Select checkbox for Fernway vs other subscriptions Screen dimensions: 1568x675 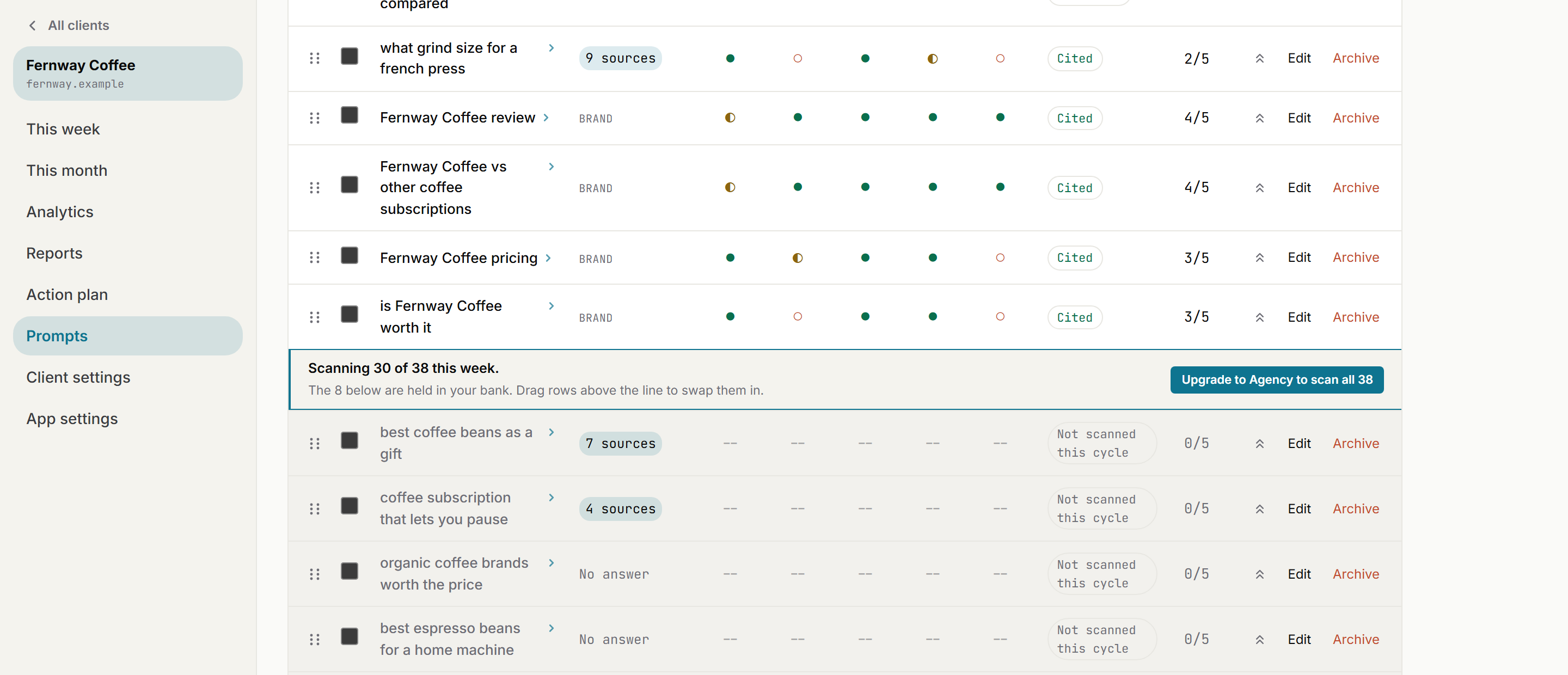350,185
